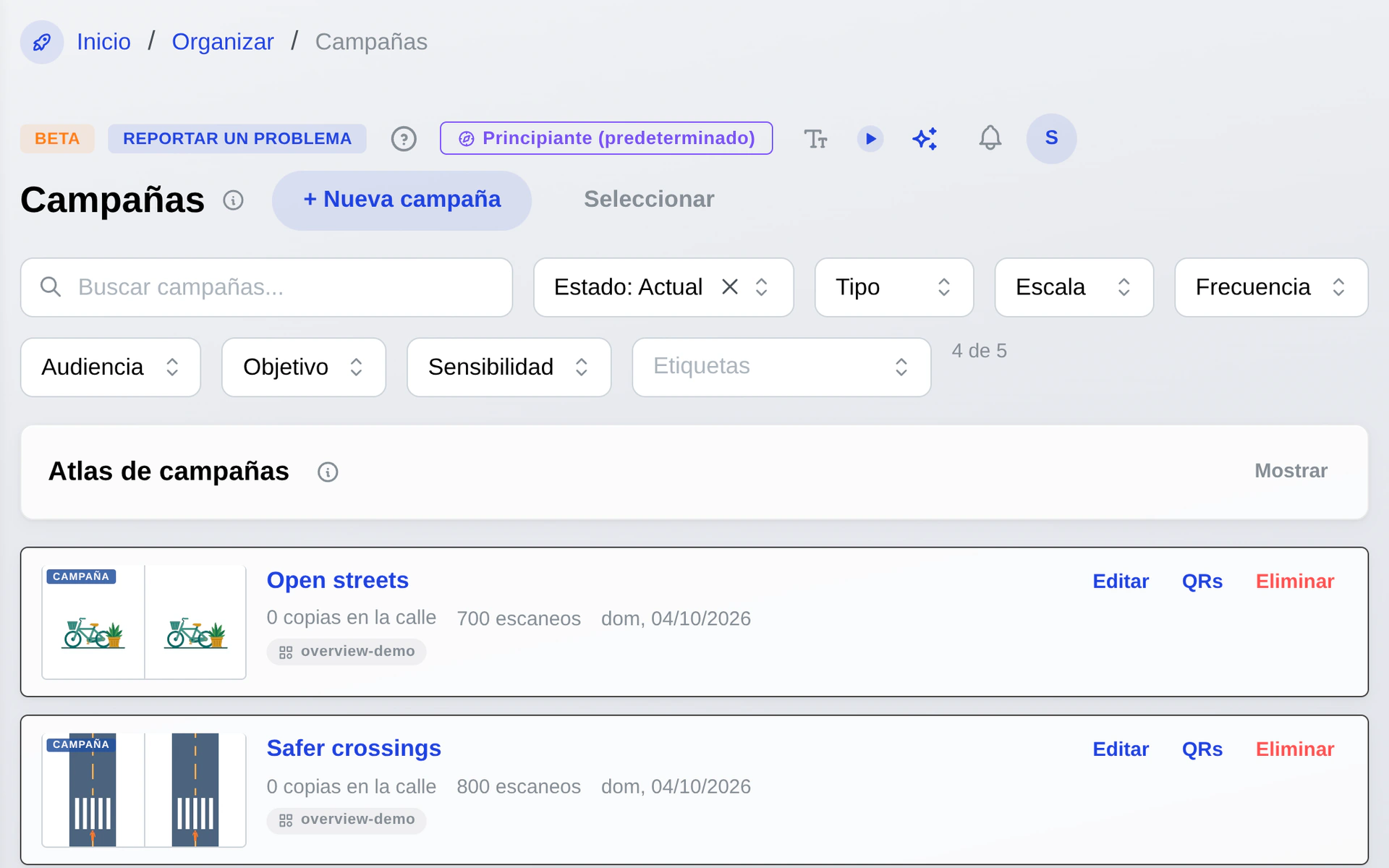Open QRs for Open streets
The width and height of the screenshot is (1389, 868).
[x=1202, y=582]
